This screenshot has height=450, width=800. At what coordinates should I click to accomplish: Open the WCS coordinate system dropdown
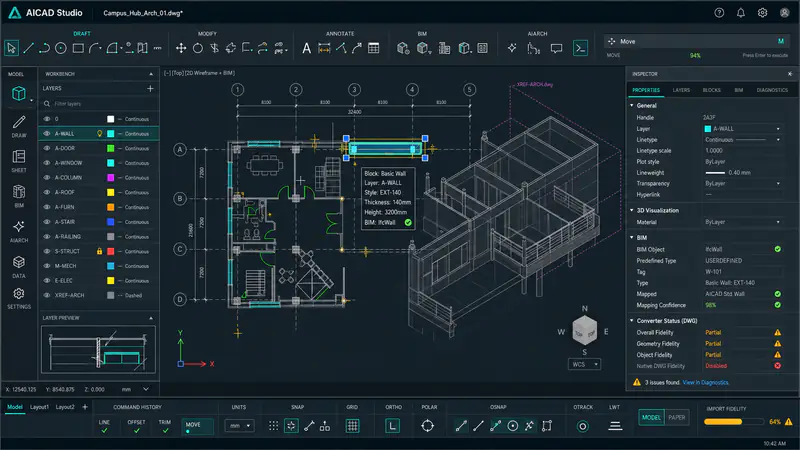[x=584, y=364]
